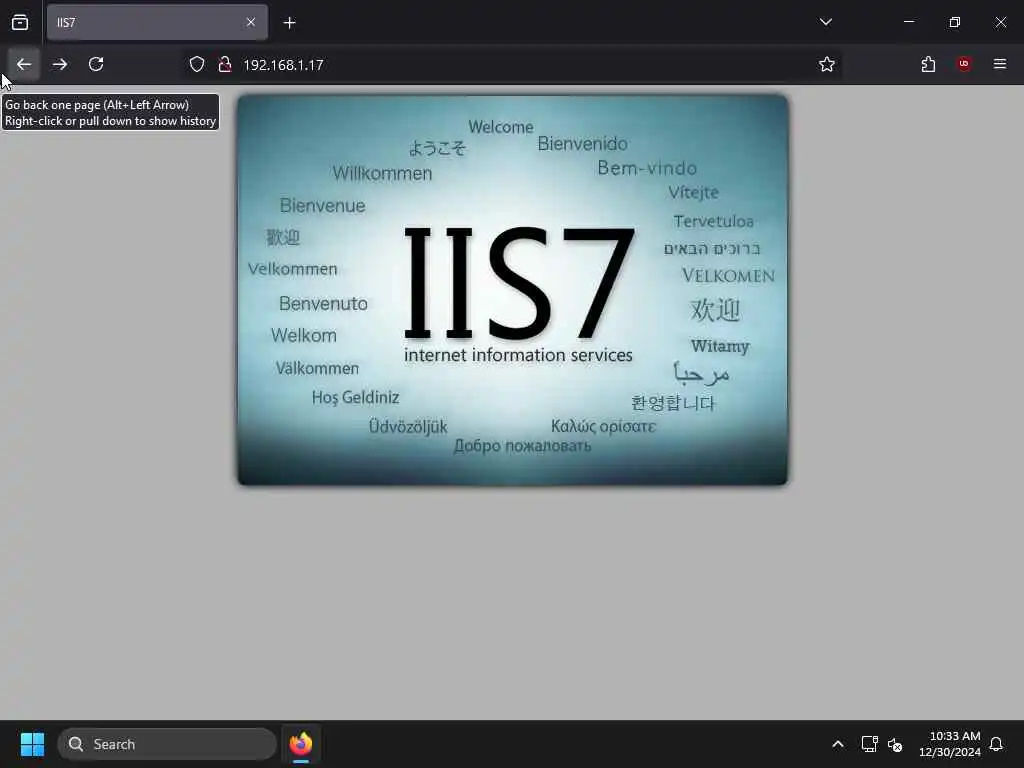Show hidden system tray icons
The width and height of the screenshot is (1024, 768).
838,744
